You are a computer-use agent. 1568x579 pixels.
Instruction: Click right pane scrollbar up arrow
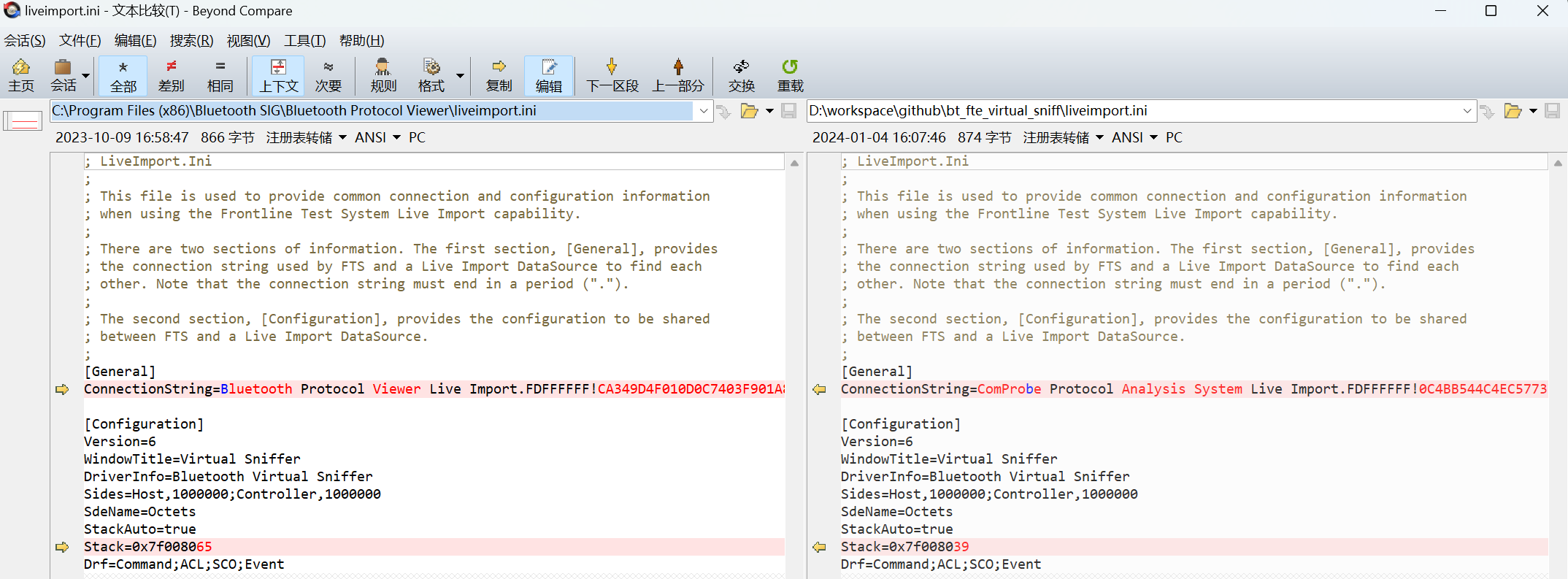click(1558, 163)
